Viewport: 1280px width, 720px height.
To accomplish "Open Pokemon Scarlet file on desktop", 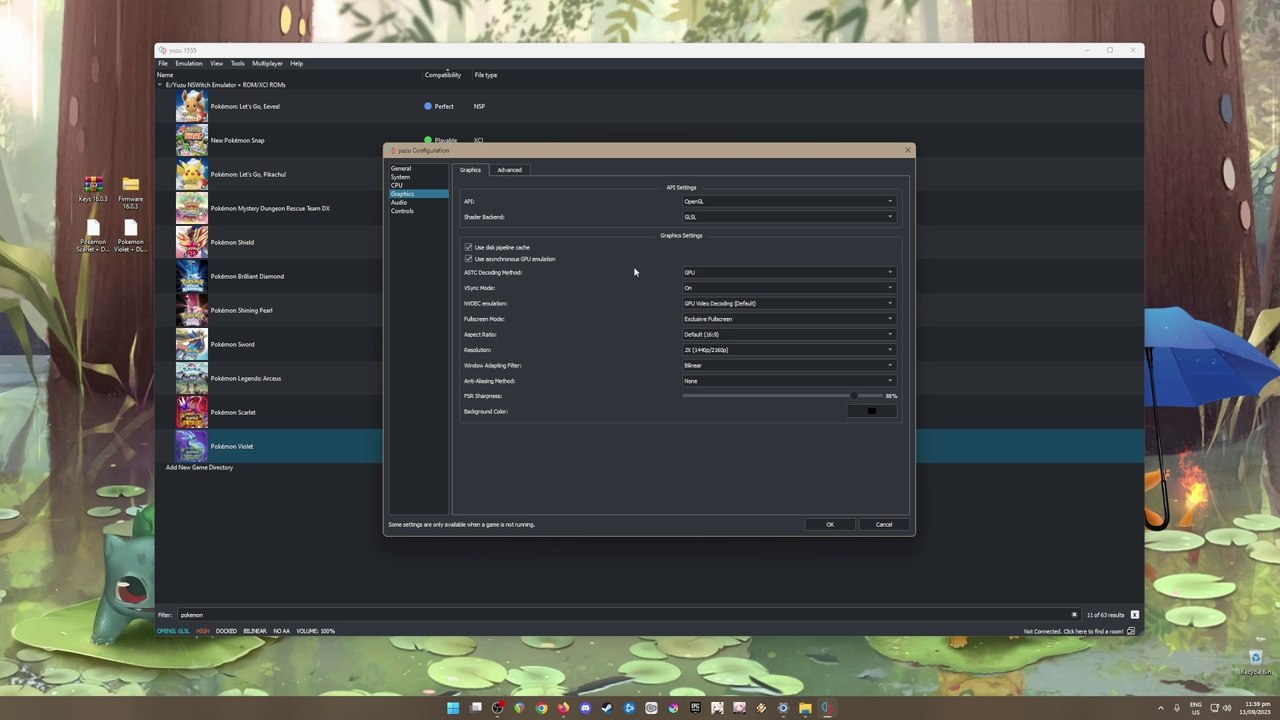I will tap(93, 236).
